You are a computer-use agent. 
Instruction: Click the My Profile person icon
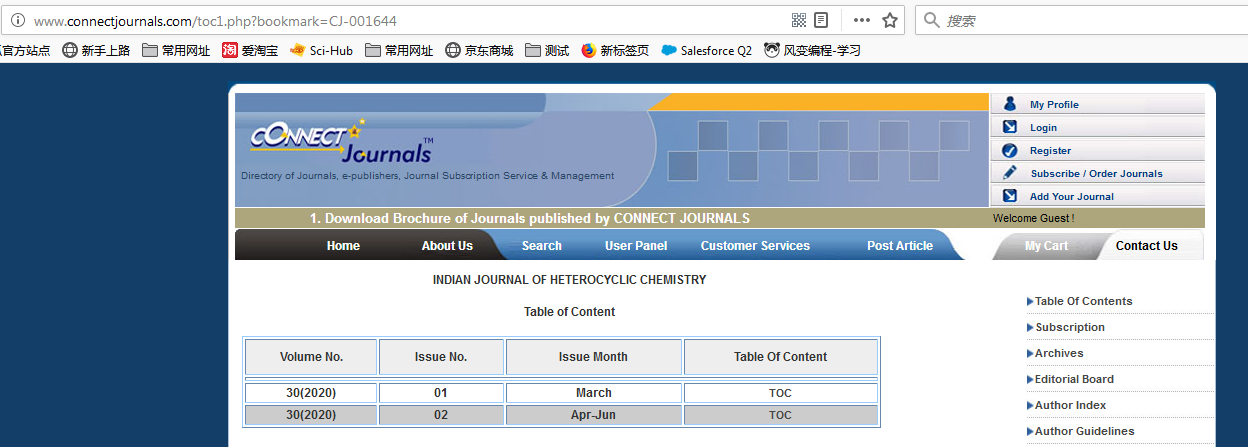[1009, 104]
